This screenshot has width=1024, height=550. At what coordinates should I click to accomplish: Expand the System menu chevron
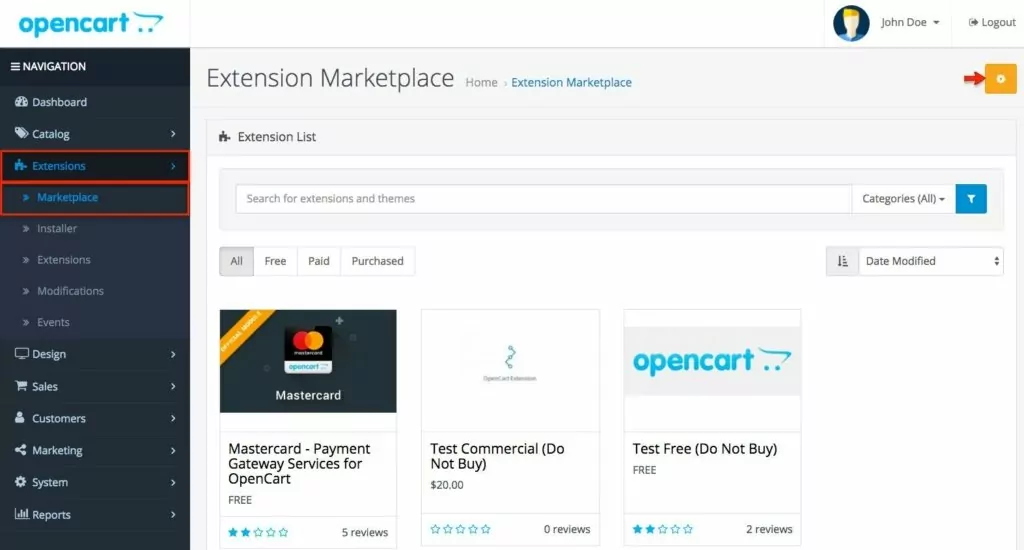coord(173,483)
